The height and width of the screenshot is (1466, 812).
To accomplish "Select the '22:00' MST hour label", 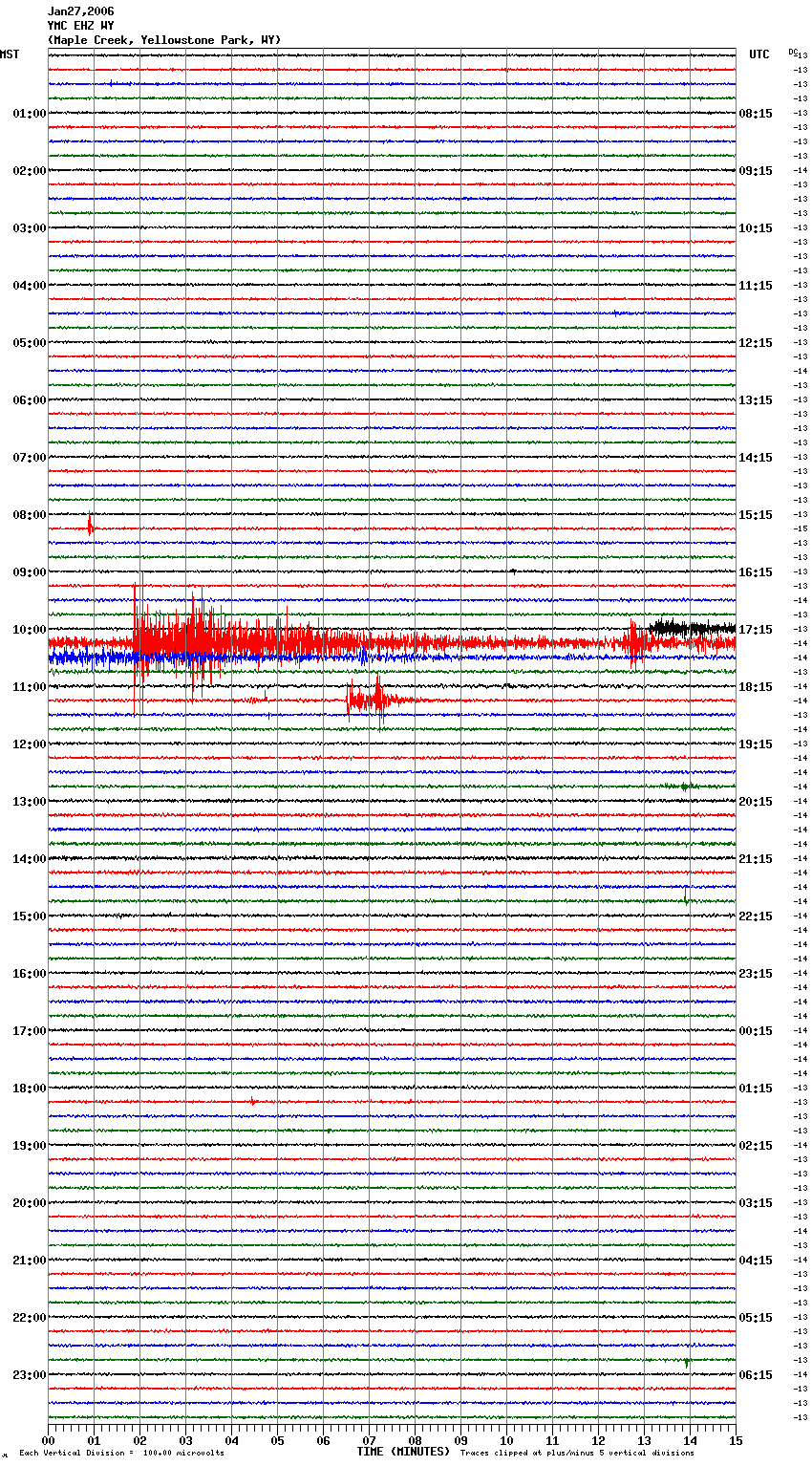I will [x=30, y=1318].
